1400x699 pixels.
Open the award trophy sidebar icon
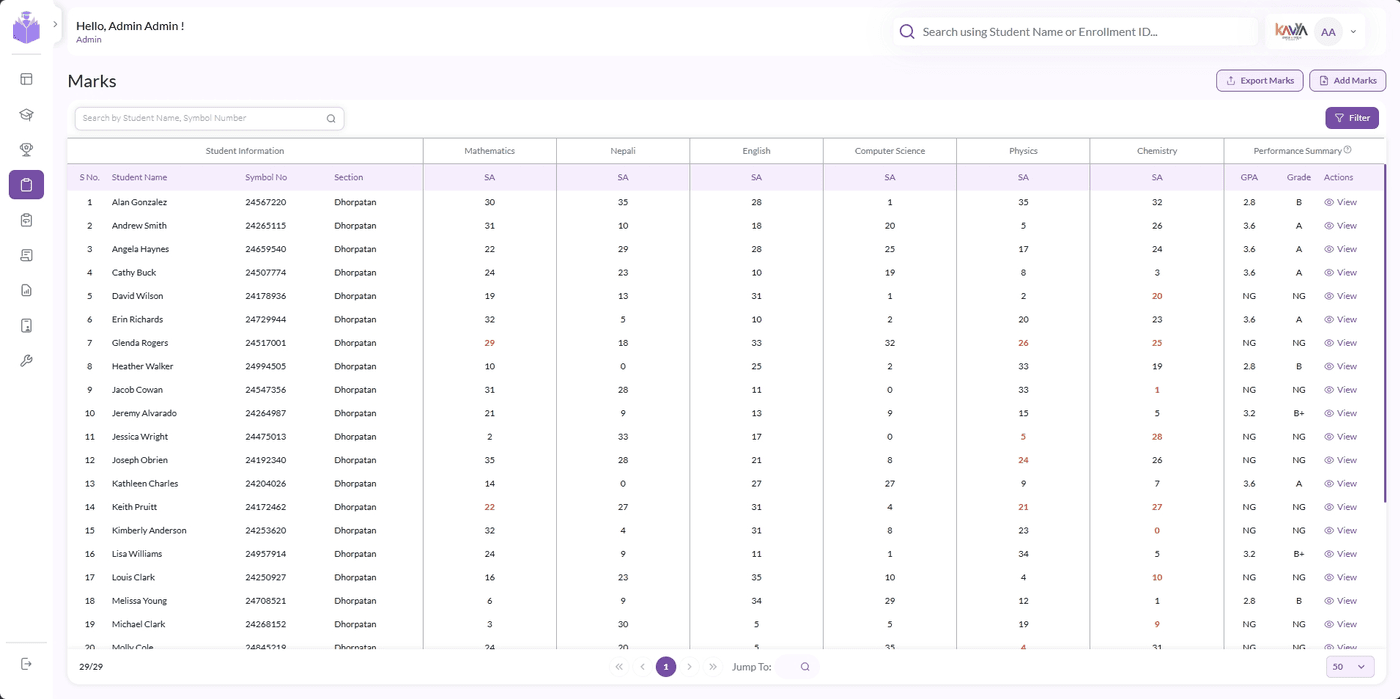tap(26, 149)
